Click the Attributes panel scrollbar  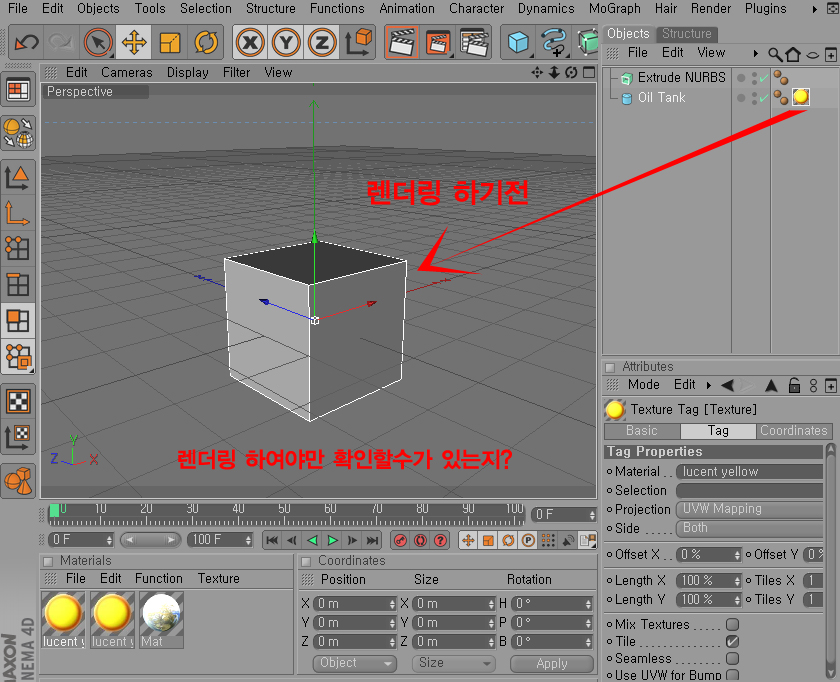point(831,563)
